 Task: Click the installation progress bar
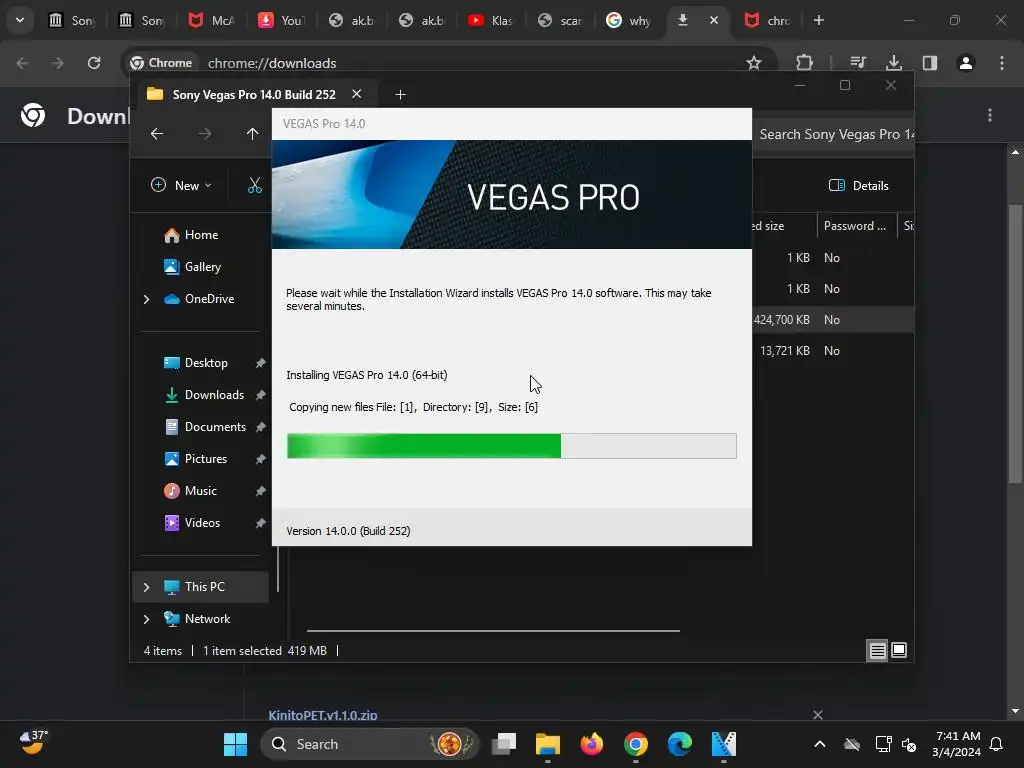coord(511,446)
